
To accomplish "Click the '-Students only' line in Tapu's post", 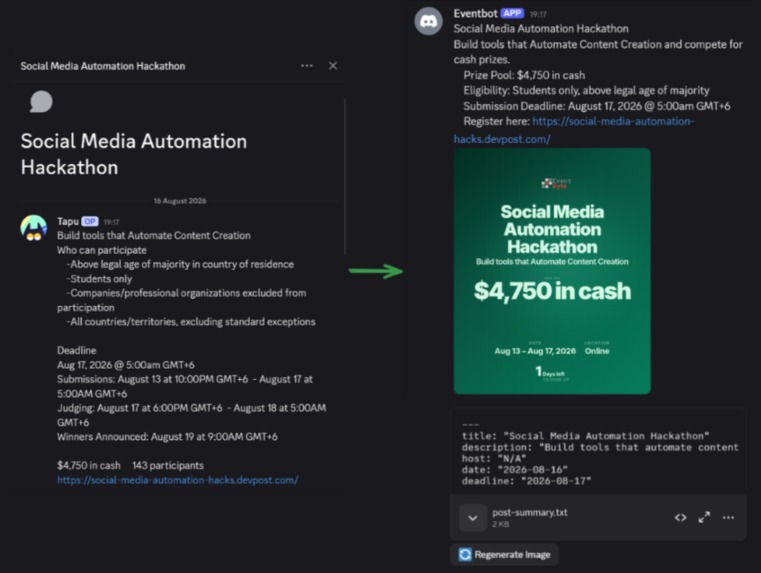I will pos(99,279).
